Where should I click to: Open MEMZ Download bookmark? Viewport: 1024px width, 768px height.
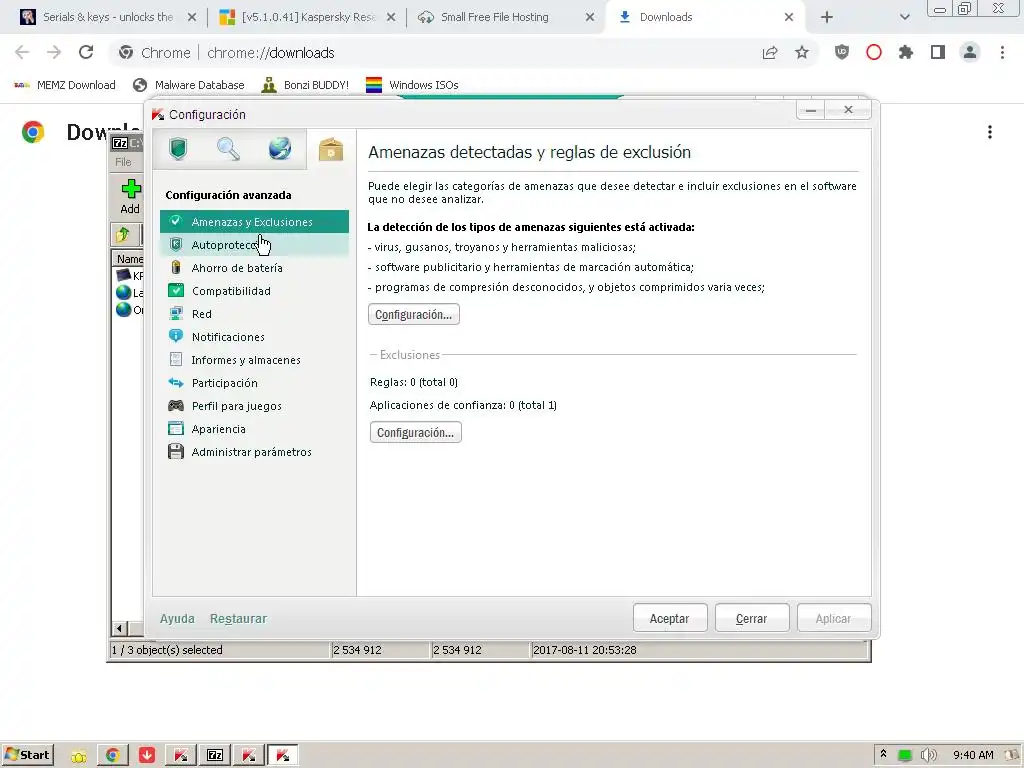[65, 85]
